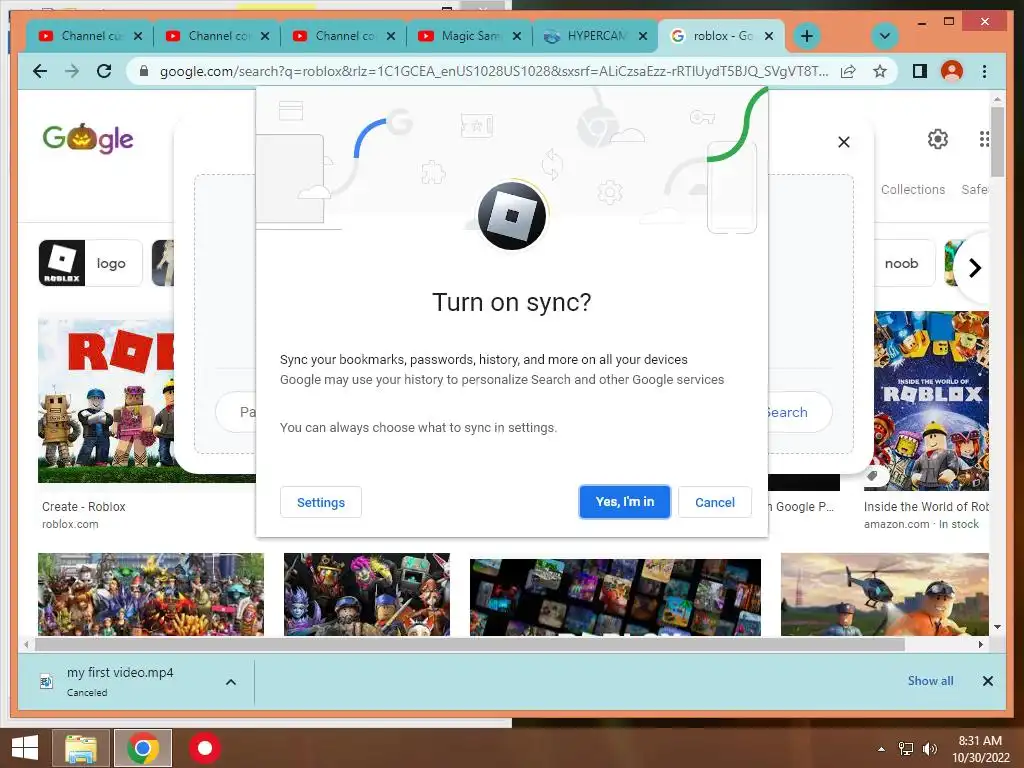Switch to the first Channel YouTube tab
This screenshot has width=1024, height=768.
point(90,36)
